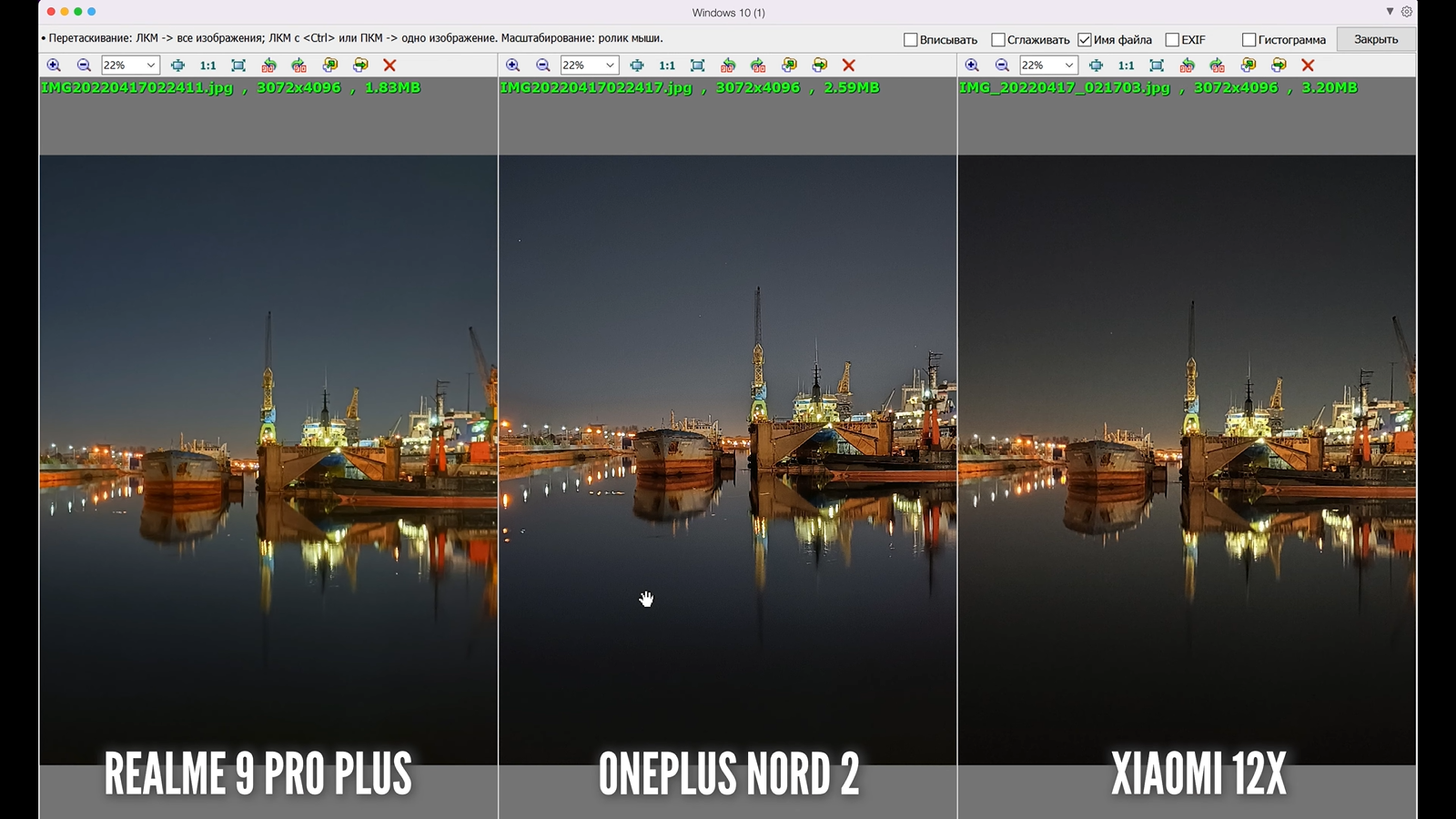Enable the Сглаживать checkbox
Screen dimensions: 1456x819
tap(997, 40)
